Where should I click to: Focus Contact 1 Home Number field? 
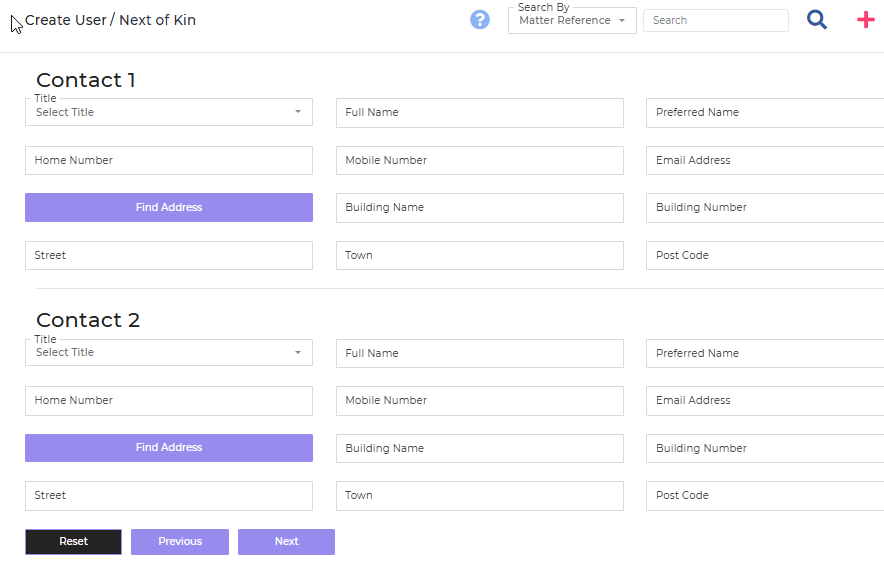(169, 161)
